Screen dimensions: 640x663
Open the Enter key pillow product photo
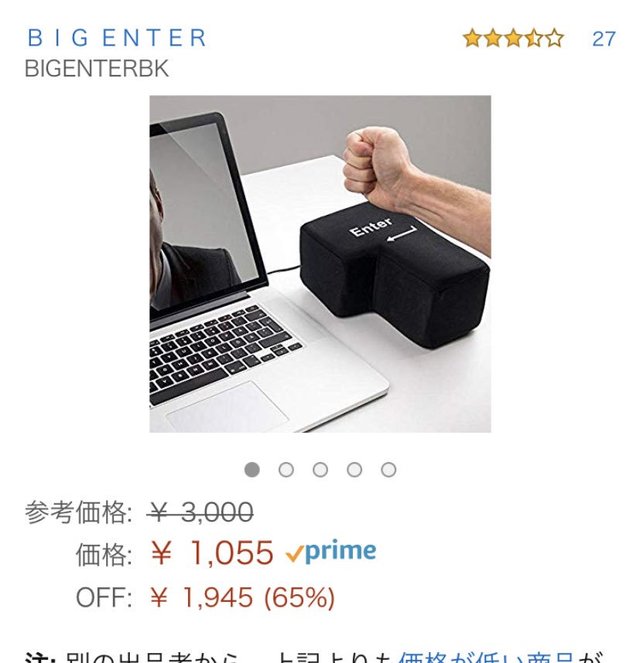[320, 264]
